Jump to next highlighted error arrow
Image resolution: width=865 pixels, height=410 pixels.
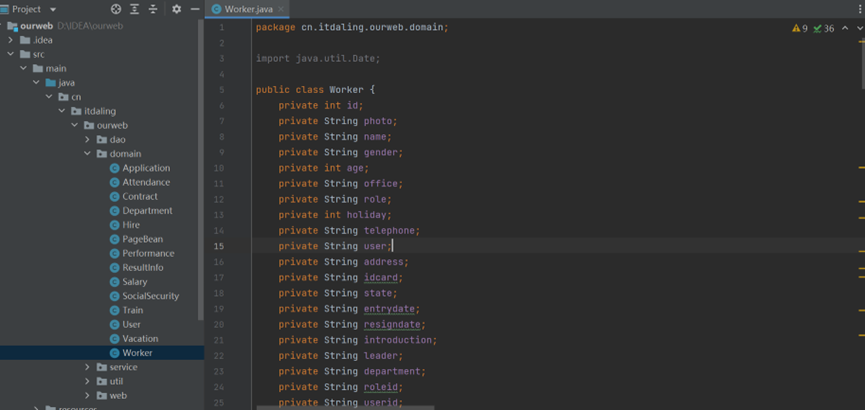coord(859,28)
